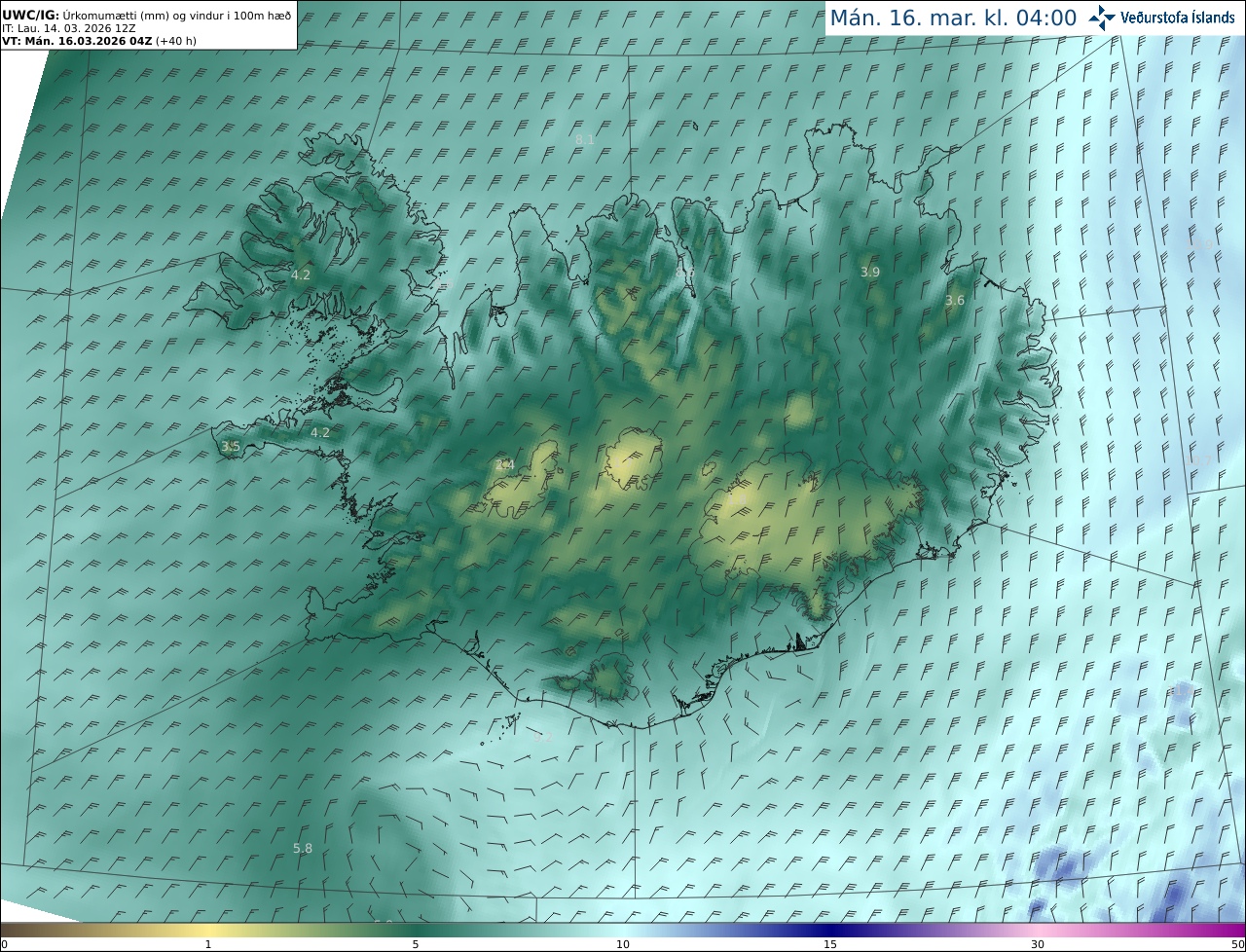Click the '0' tick on the color scale
Viewport: 1246px width, 952px height.
[4, 945]
